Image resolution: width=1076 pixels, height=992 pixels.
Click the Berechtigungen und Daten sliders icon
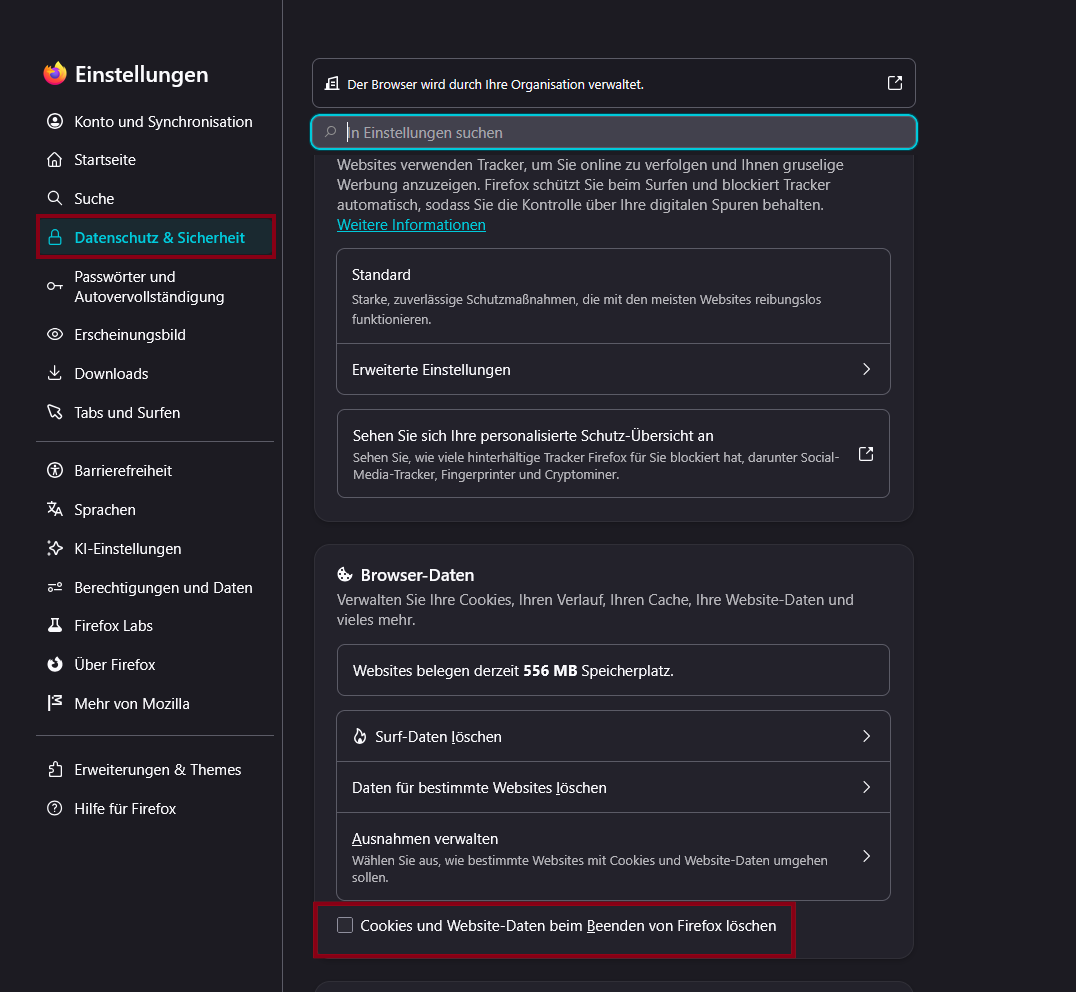pyautogui.click(x=55, y=587)
